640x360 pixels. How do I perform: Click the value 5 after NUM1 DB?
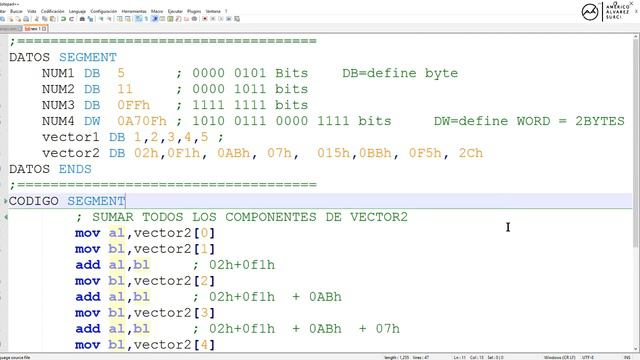click(x=121, y=73)
